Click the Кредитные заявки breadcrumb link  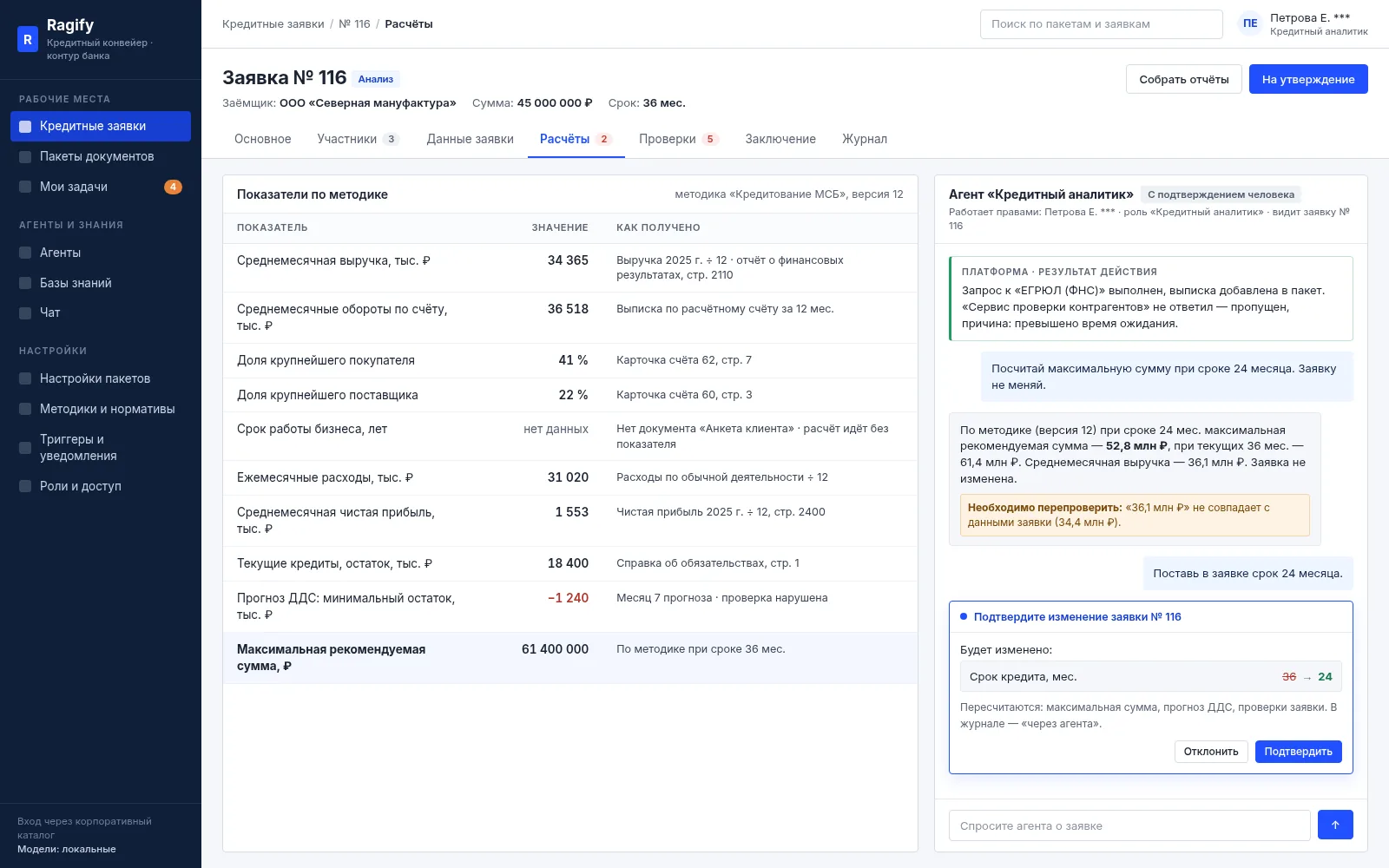pyautogui.click(x=273, y=24)
